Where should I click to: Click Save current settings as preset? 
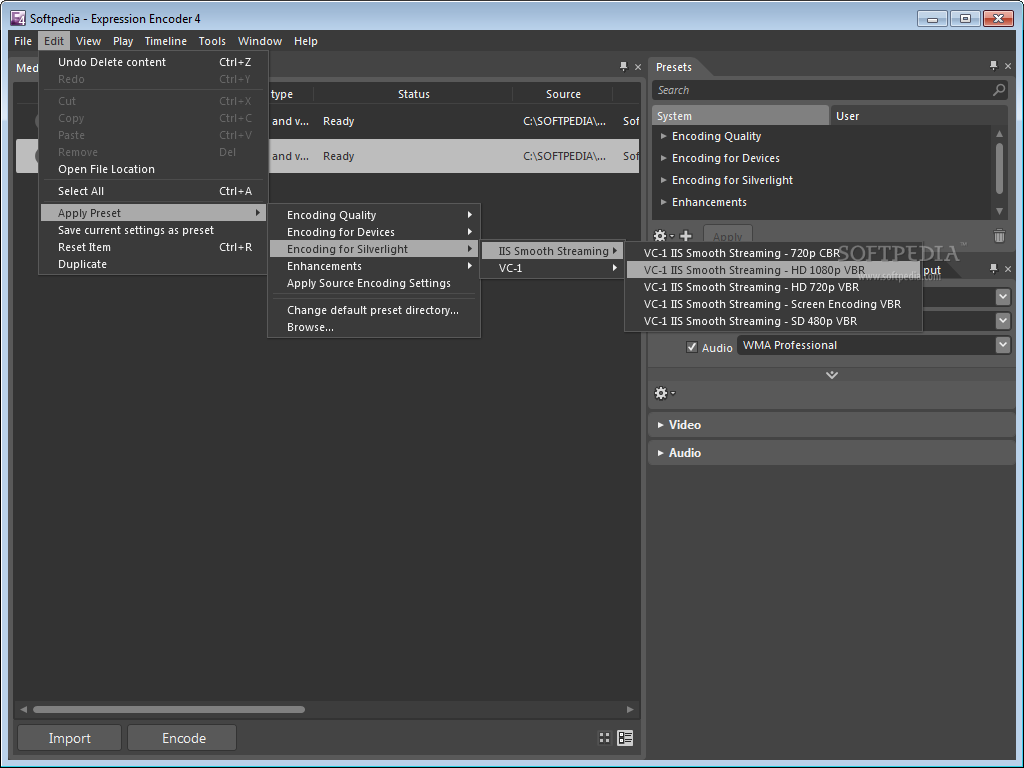coord(153,230)
